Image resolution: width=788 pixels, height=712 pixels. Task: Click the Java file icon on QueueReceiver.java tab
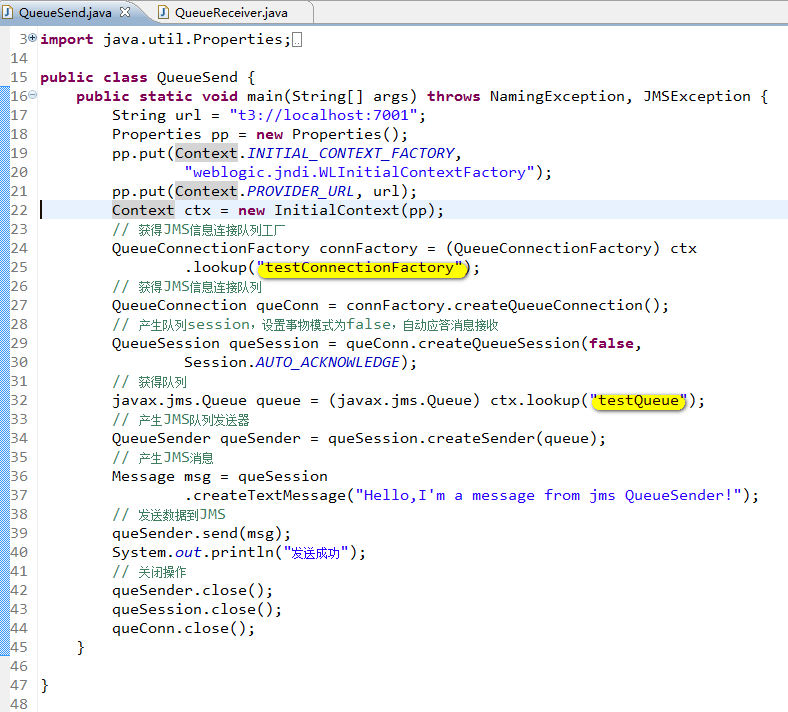(165, 12)
